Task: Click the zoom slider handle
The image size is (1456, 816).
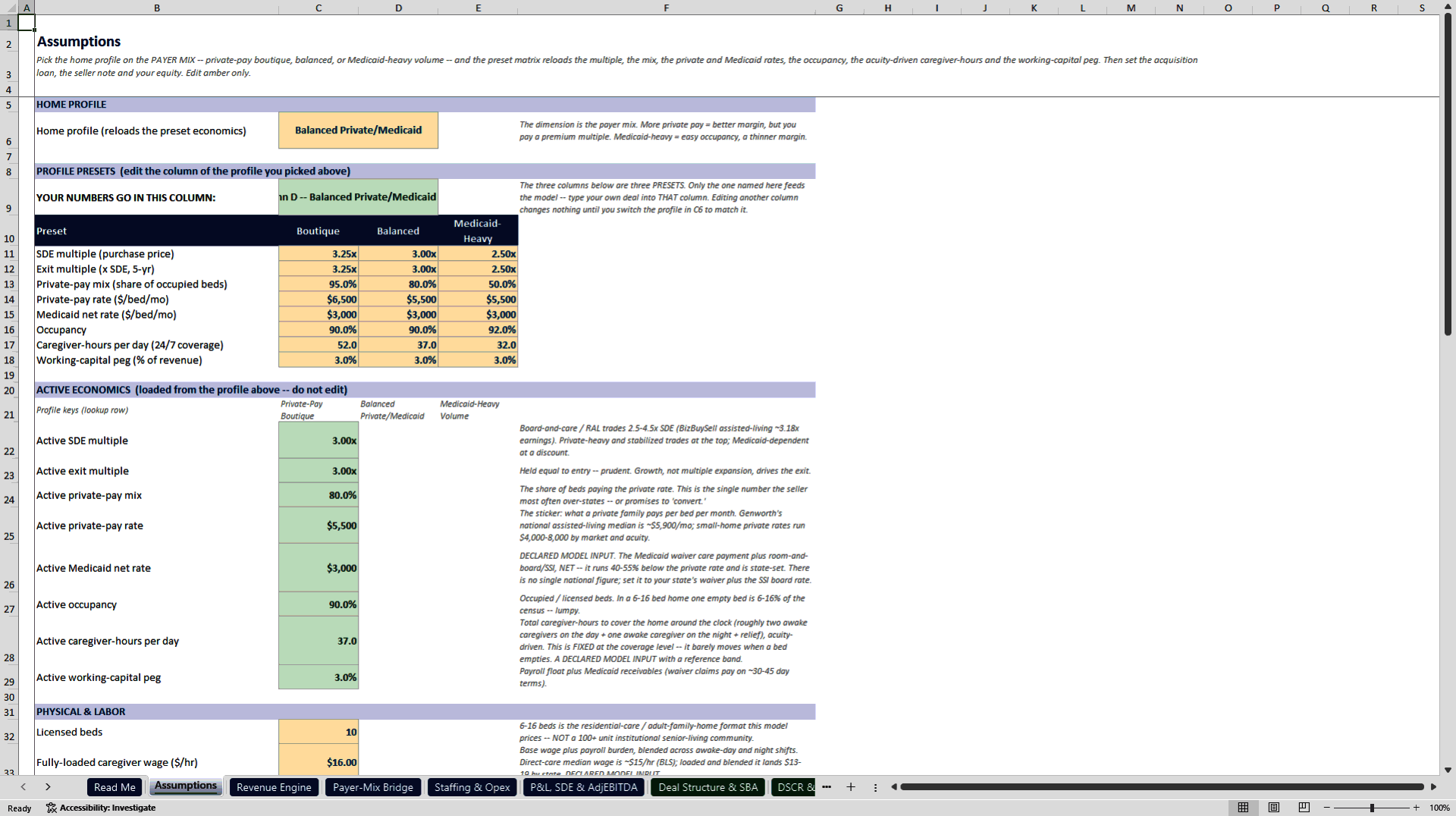Action: click(x=1372, y=808)
